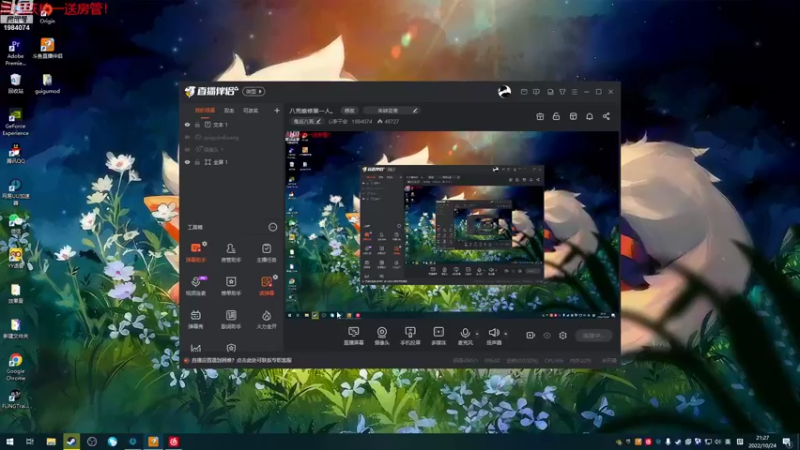
Task: Edit the stream category tag under title
Action: [307, 121]
